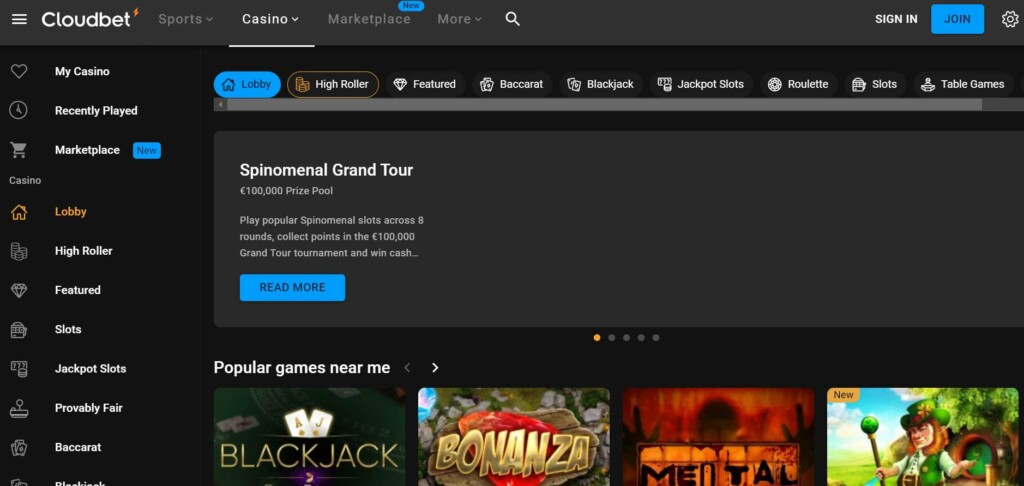Click the Jackpot Slots chip icon
Viewport: 1024px width, 486px height.
[x=665, y=84]
